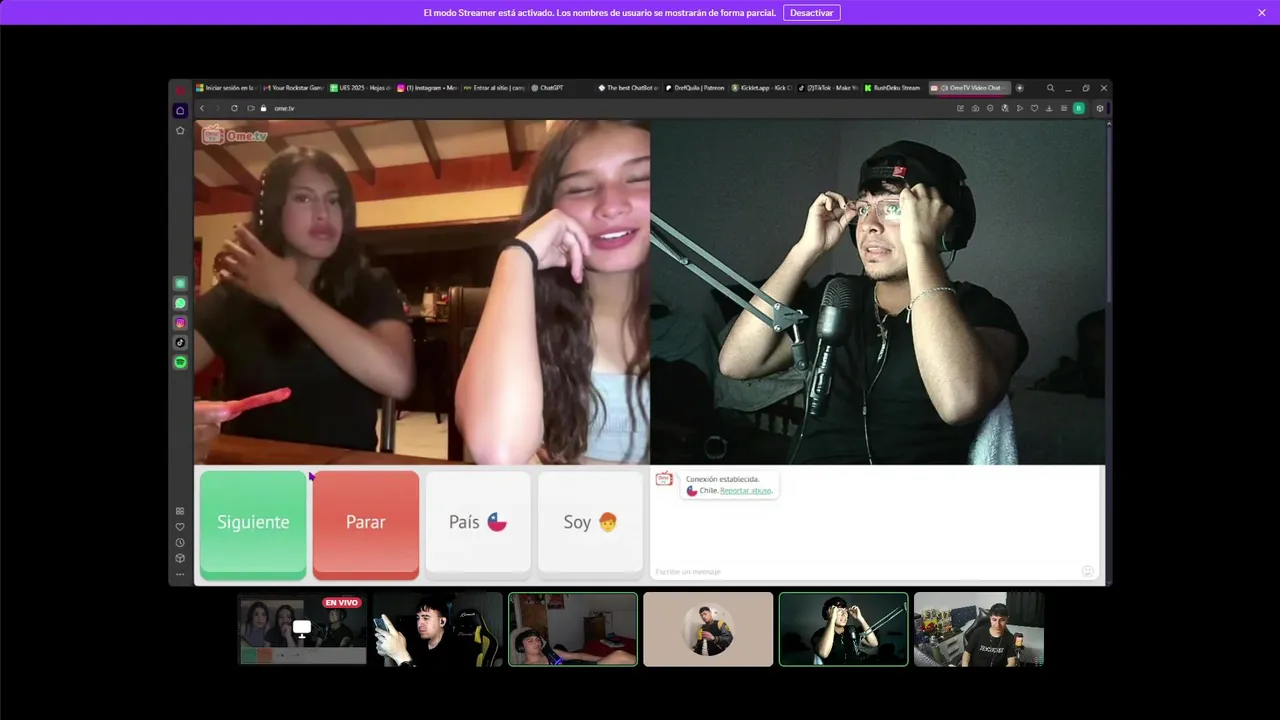Open the thumbnail with circular avatar
Screen dimensions: 1280x720
[x=708, y=629]
